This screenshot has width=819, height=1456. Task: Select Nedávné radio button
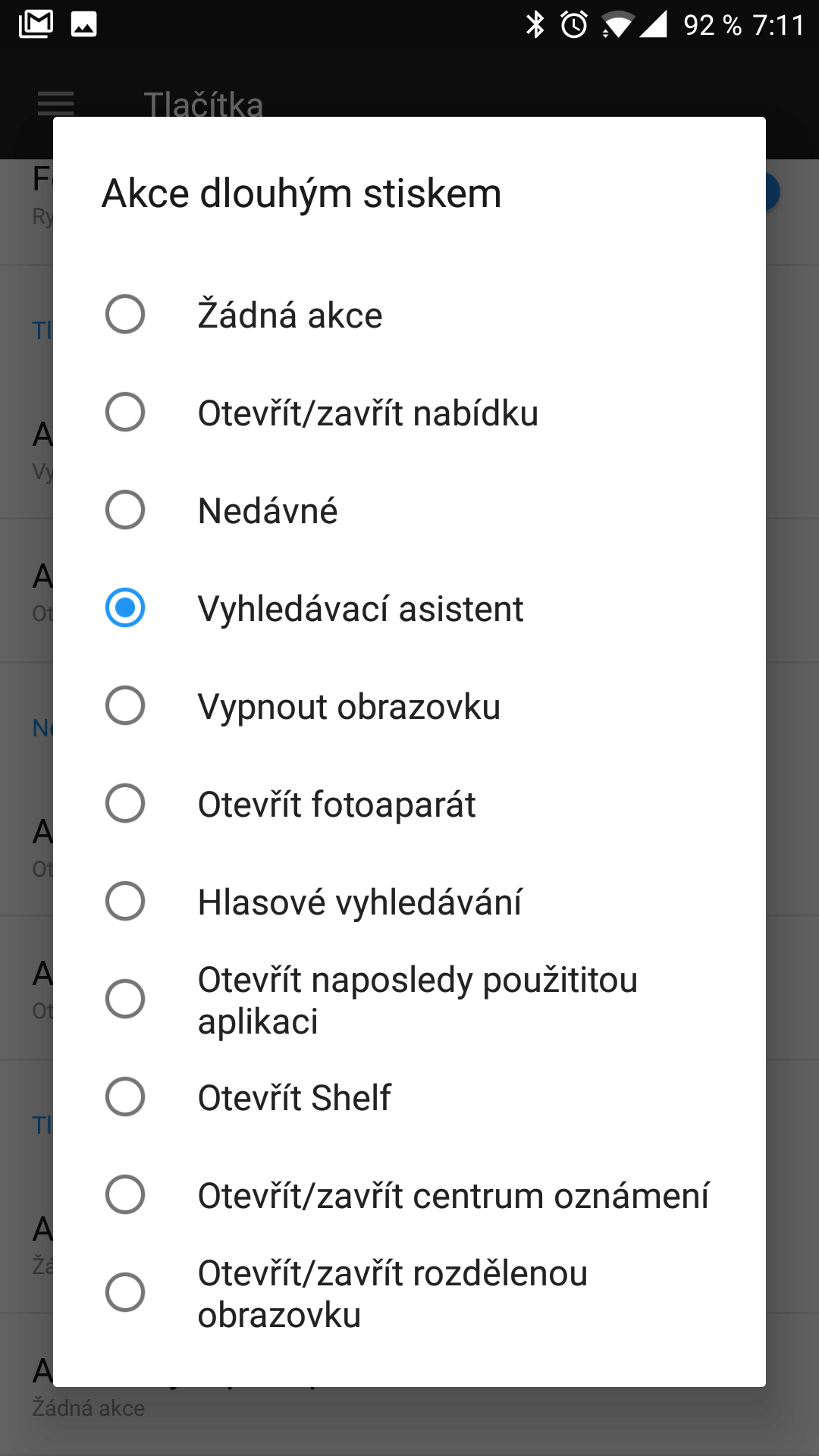[x=125, y=510]
